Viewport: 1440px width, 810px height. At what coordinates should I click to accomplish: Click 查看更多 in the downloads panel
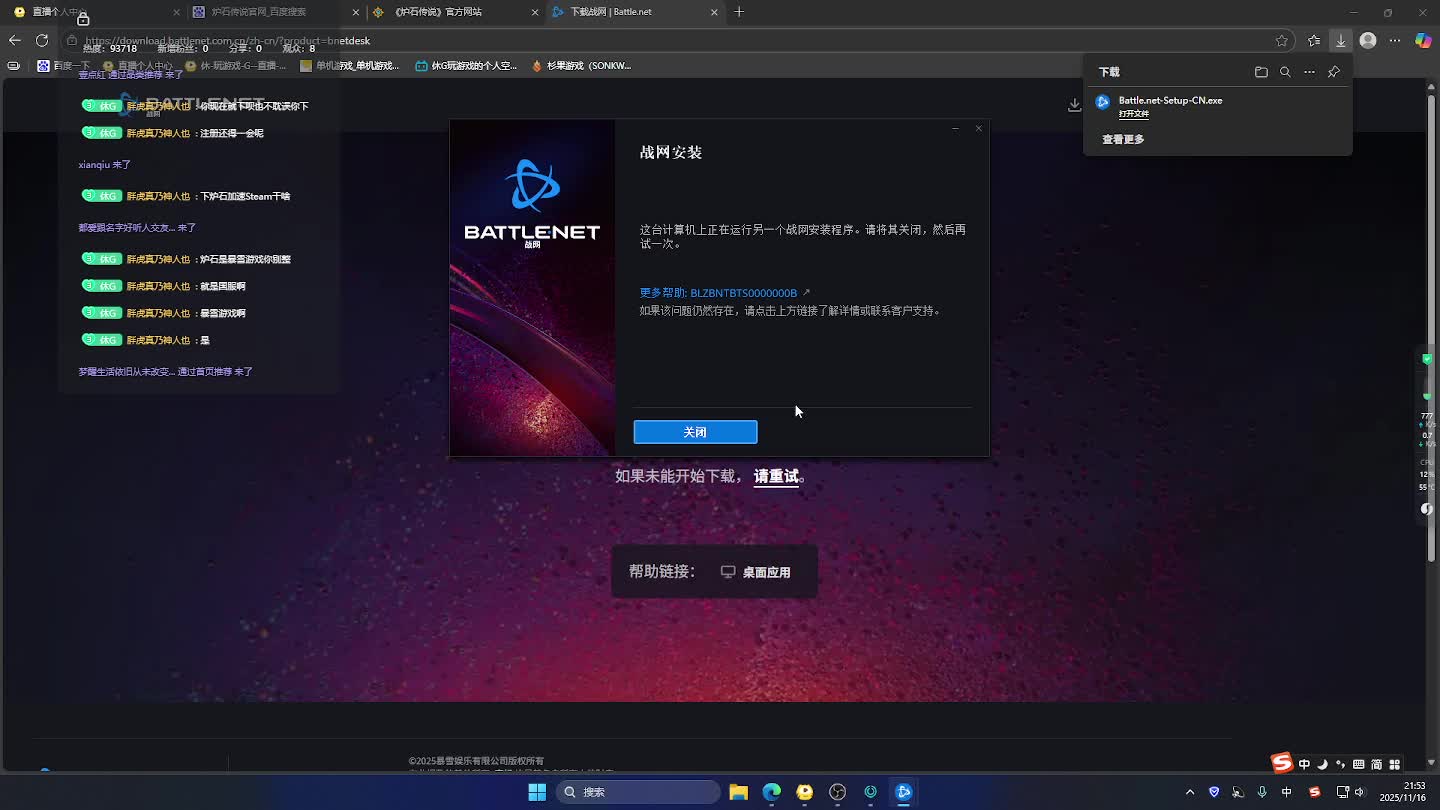(1123, 139)
